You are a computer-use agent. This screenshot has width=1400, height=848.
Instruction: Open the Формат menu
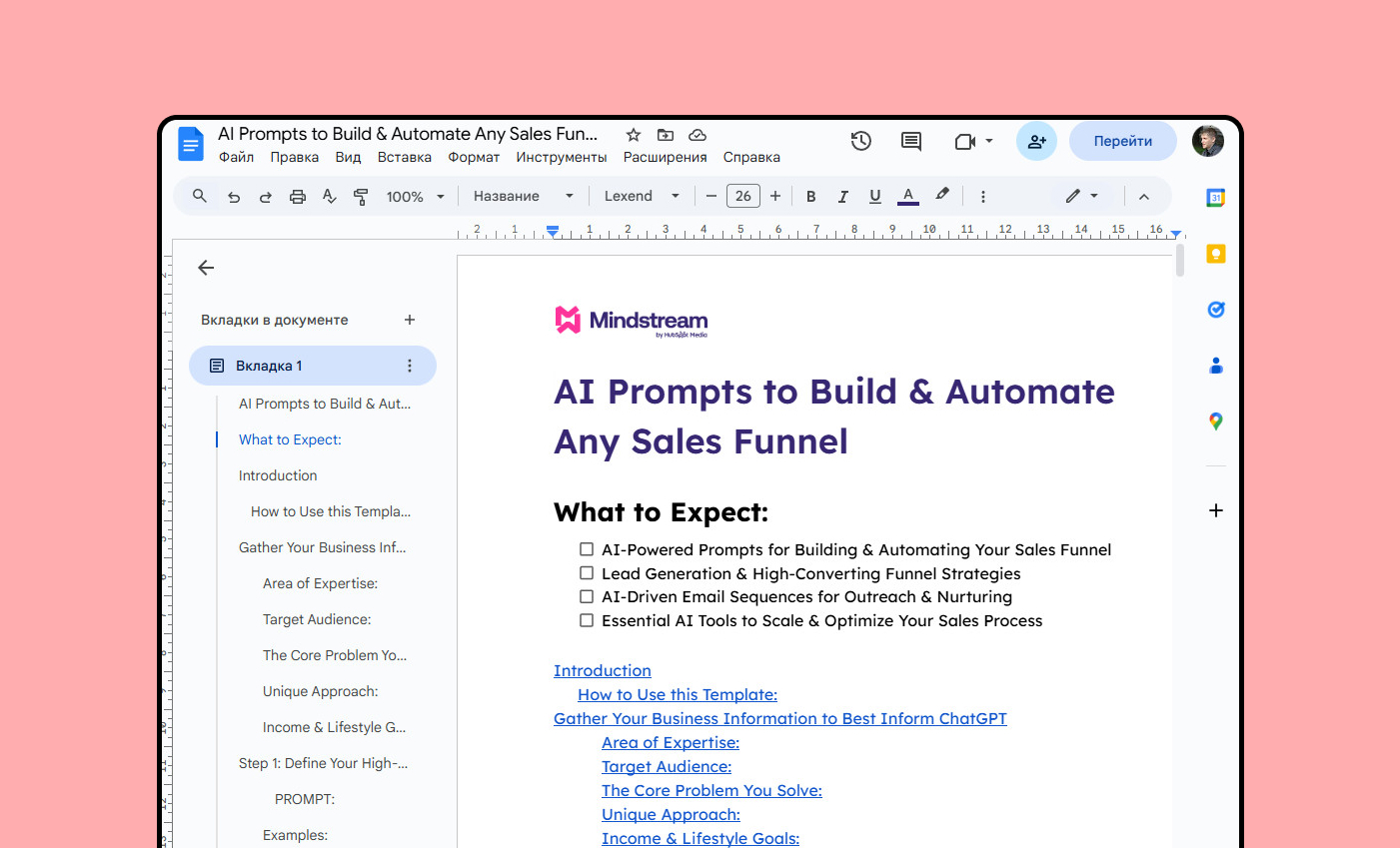[x=473, y=157]
